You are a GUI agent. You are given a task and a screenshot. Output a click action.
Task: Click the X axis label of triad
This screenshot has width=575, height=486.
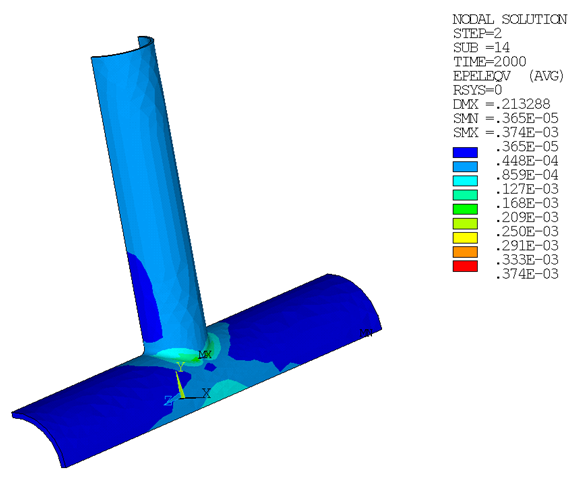pos(206,393)
